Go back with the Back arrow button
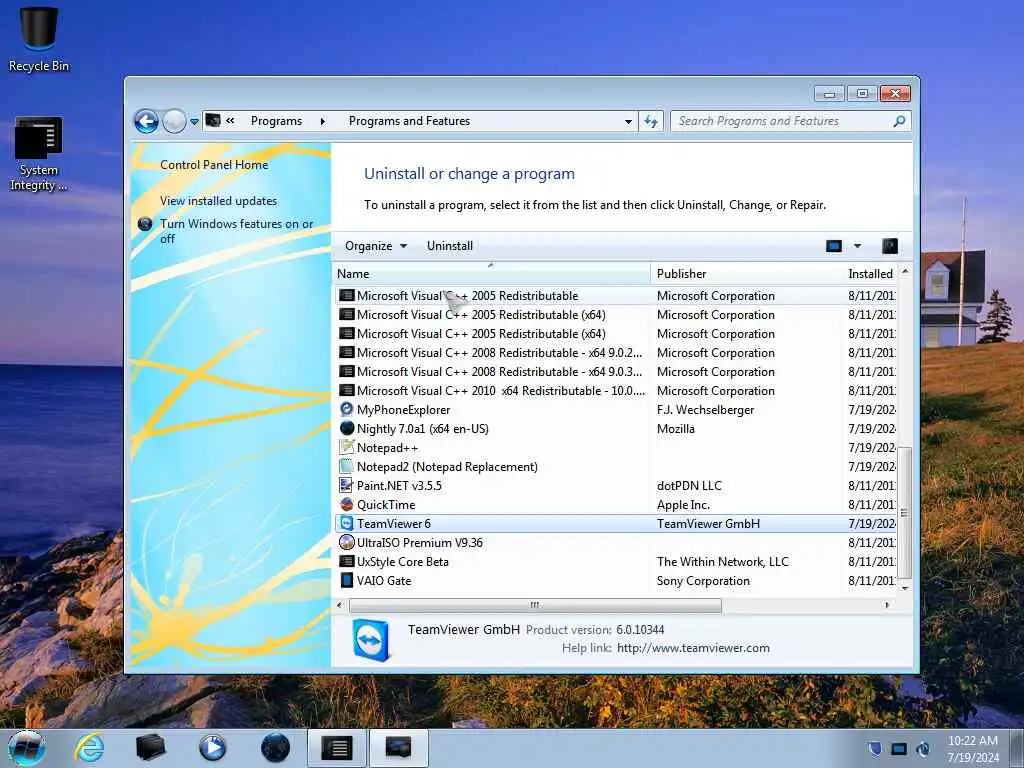This screenshot has width=1024, height=768. [146, 121]
